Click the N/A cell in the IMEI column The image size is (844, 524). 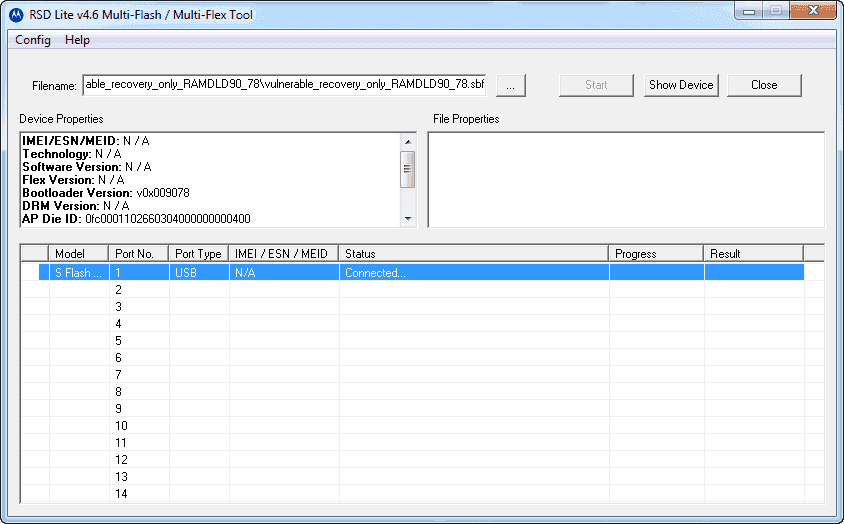click(284, 273)
